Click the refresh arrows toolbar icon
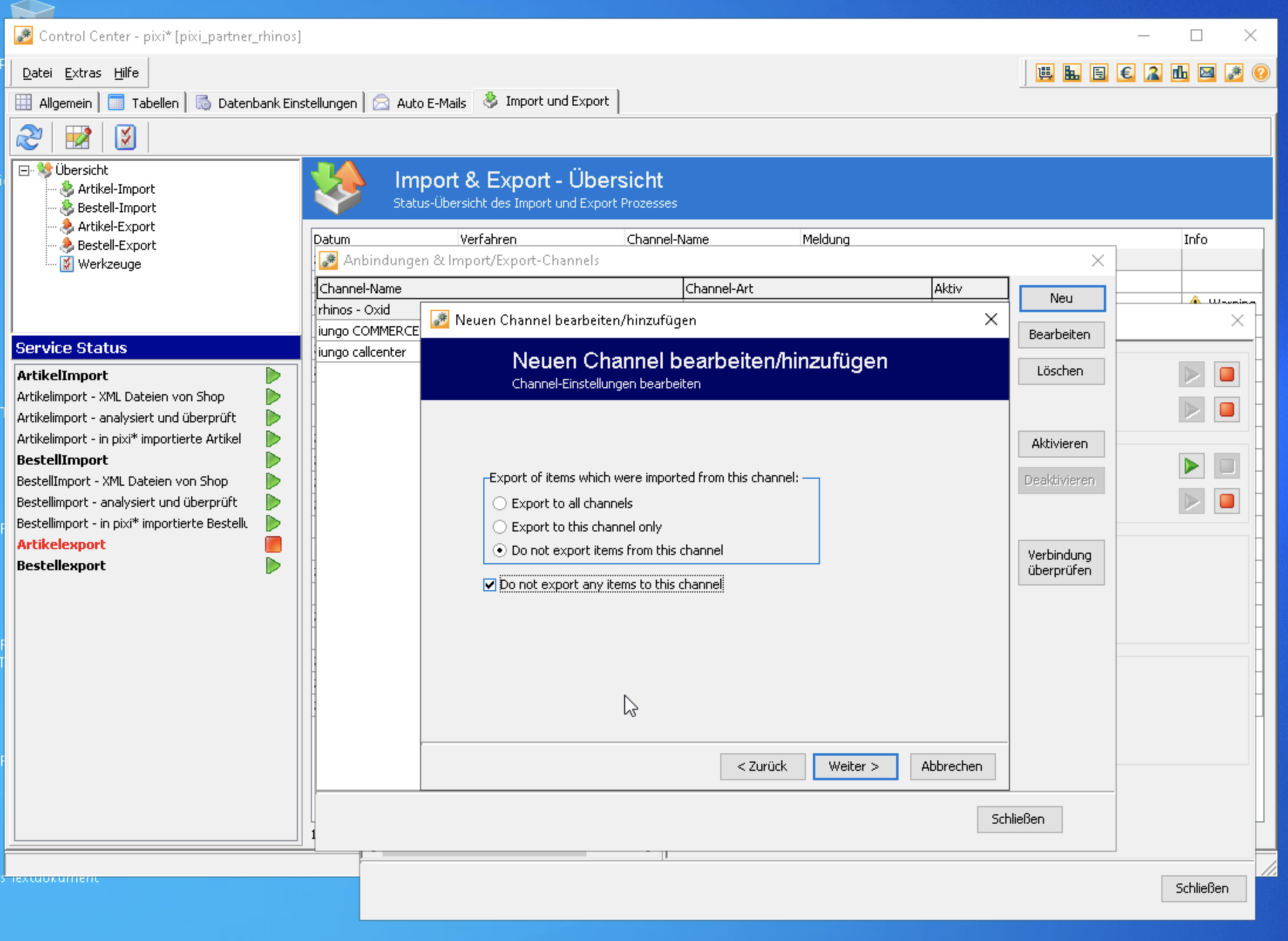1288x941 pixels. point(29,137)
